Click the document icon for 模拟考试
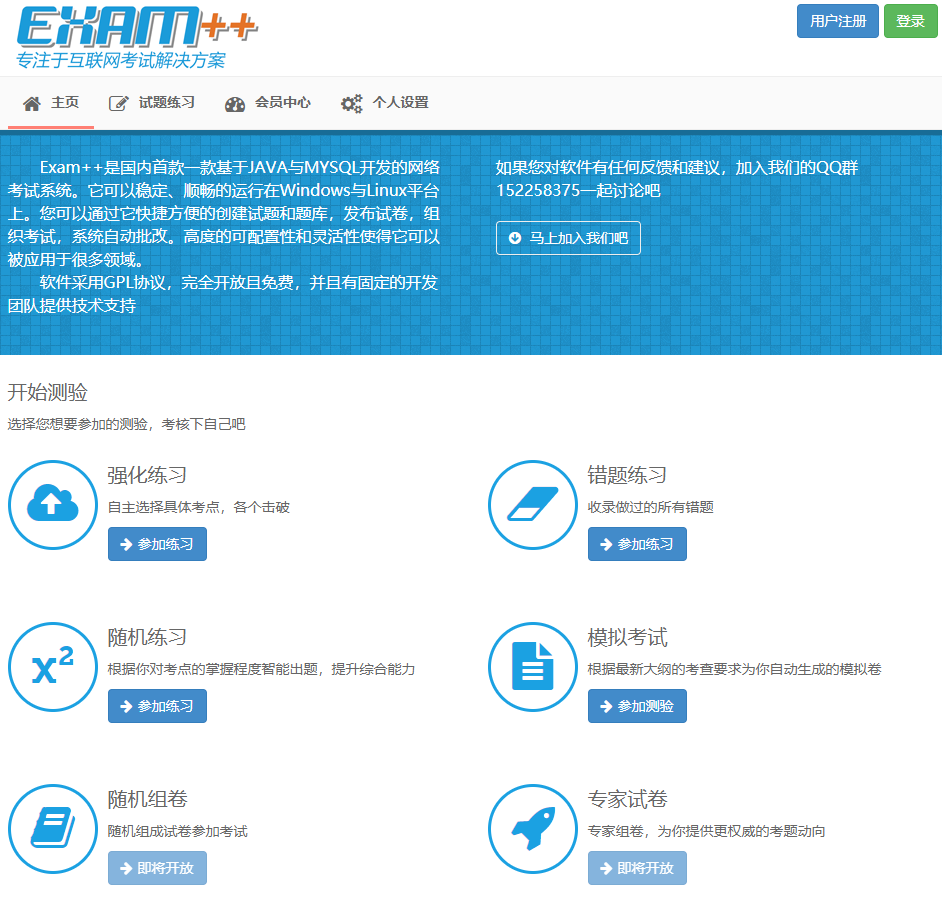The width and height of the screenshot is (942, 899). [x=532, y=666]
